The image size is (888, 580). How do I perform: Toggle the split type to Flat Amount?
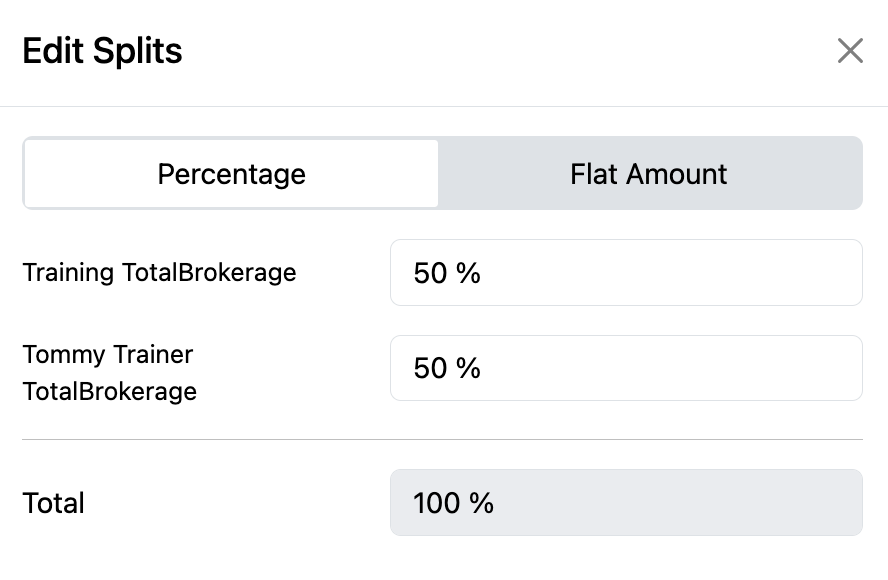pos(649,174)
